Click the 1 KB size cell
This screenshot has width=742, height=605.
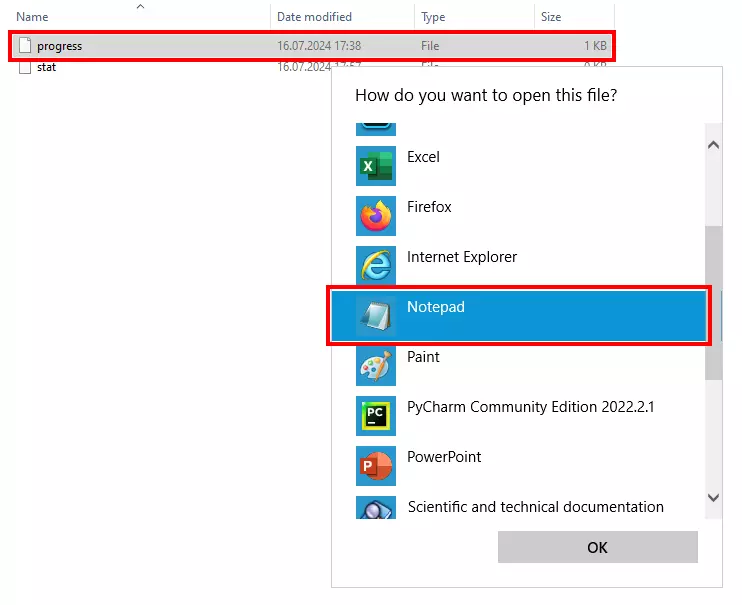(595, 46)
